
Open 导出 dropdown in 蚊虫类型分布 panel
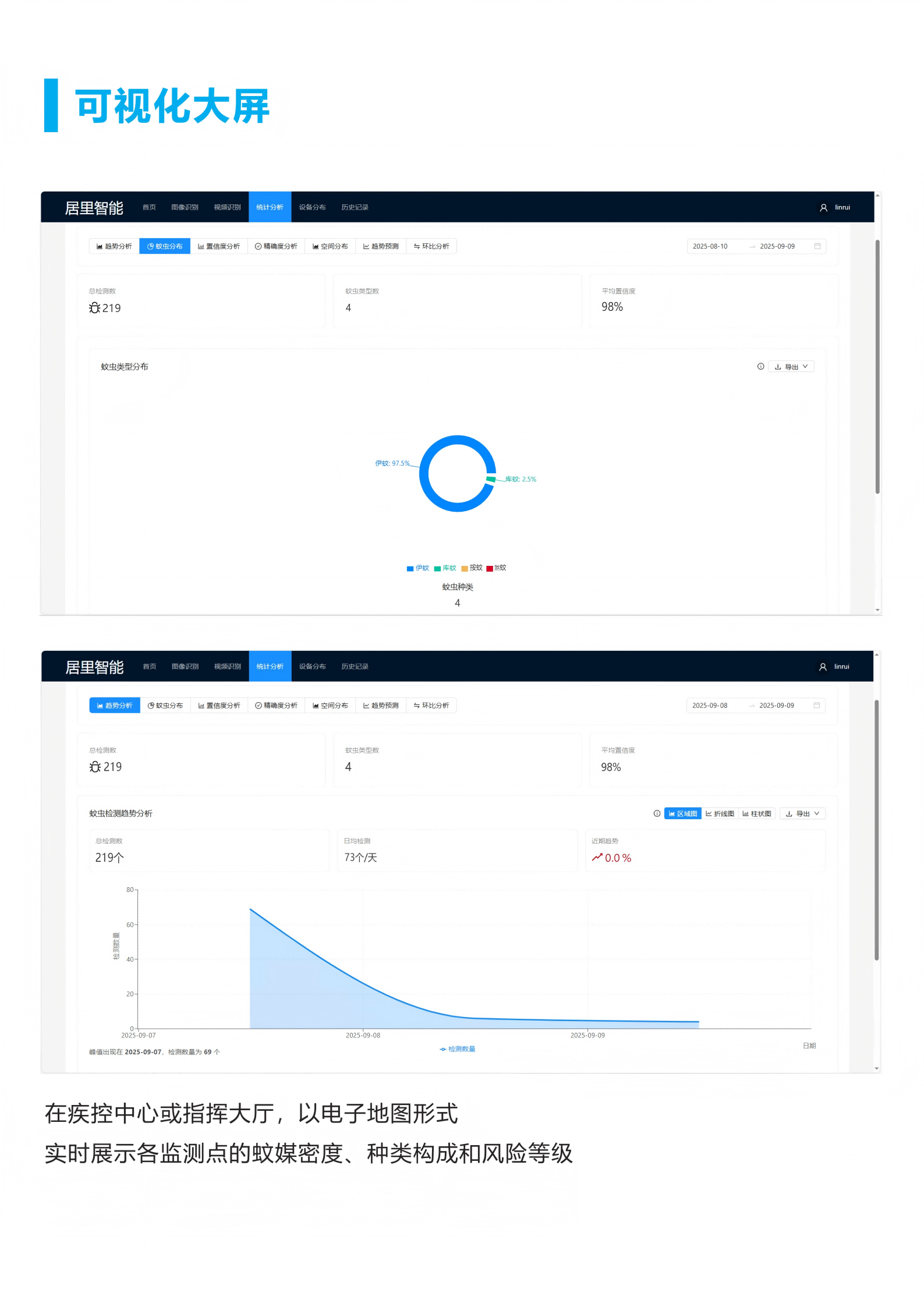tap(791, 367)
